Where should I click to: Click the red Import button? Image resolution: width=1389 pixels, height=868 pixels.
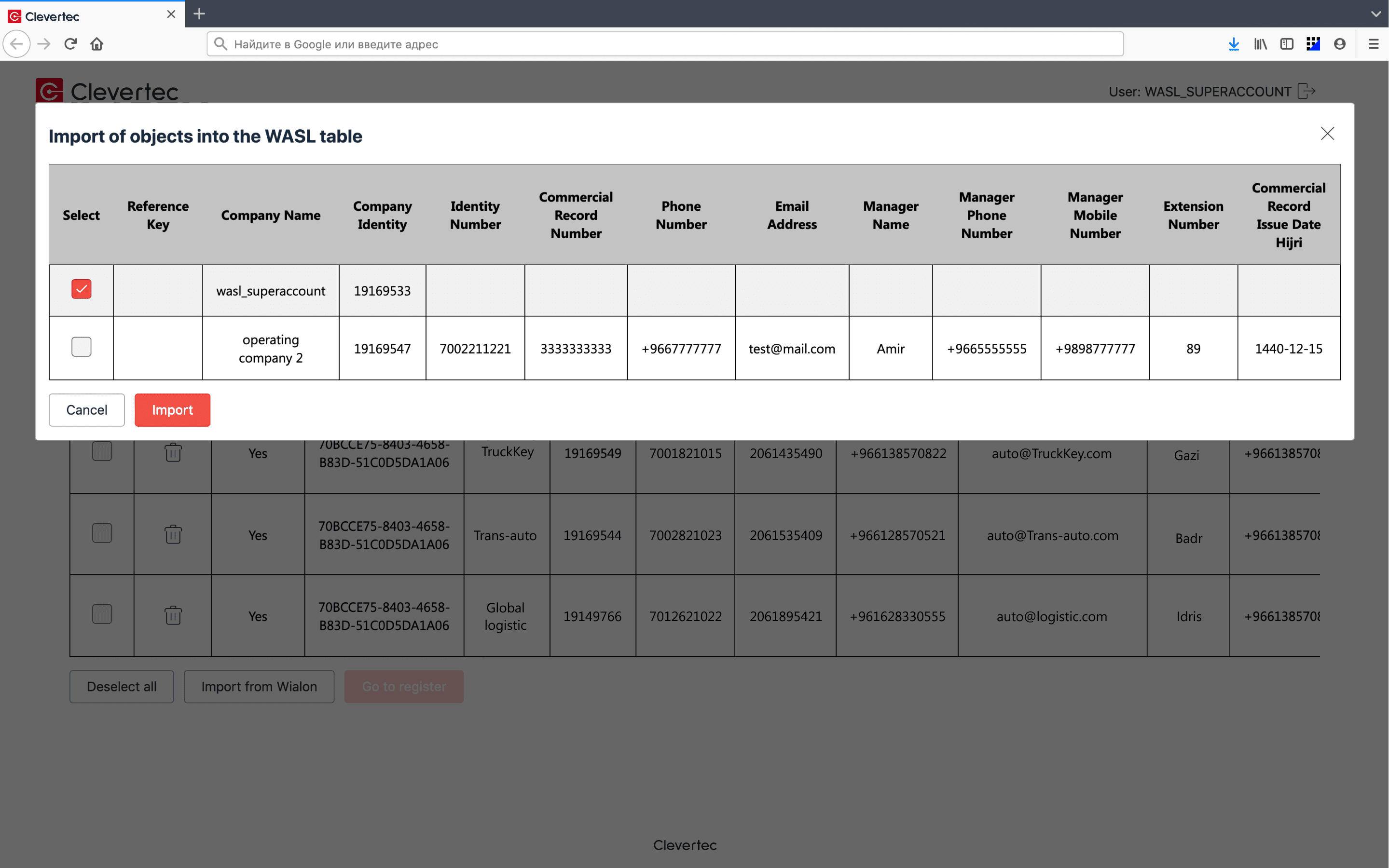pos(172,410)
